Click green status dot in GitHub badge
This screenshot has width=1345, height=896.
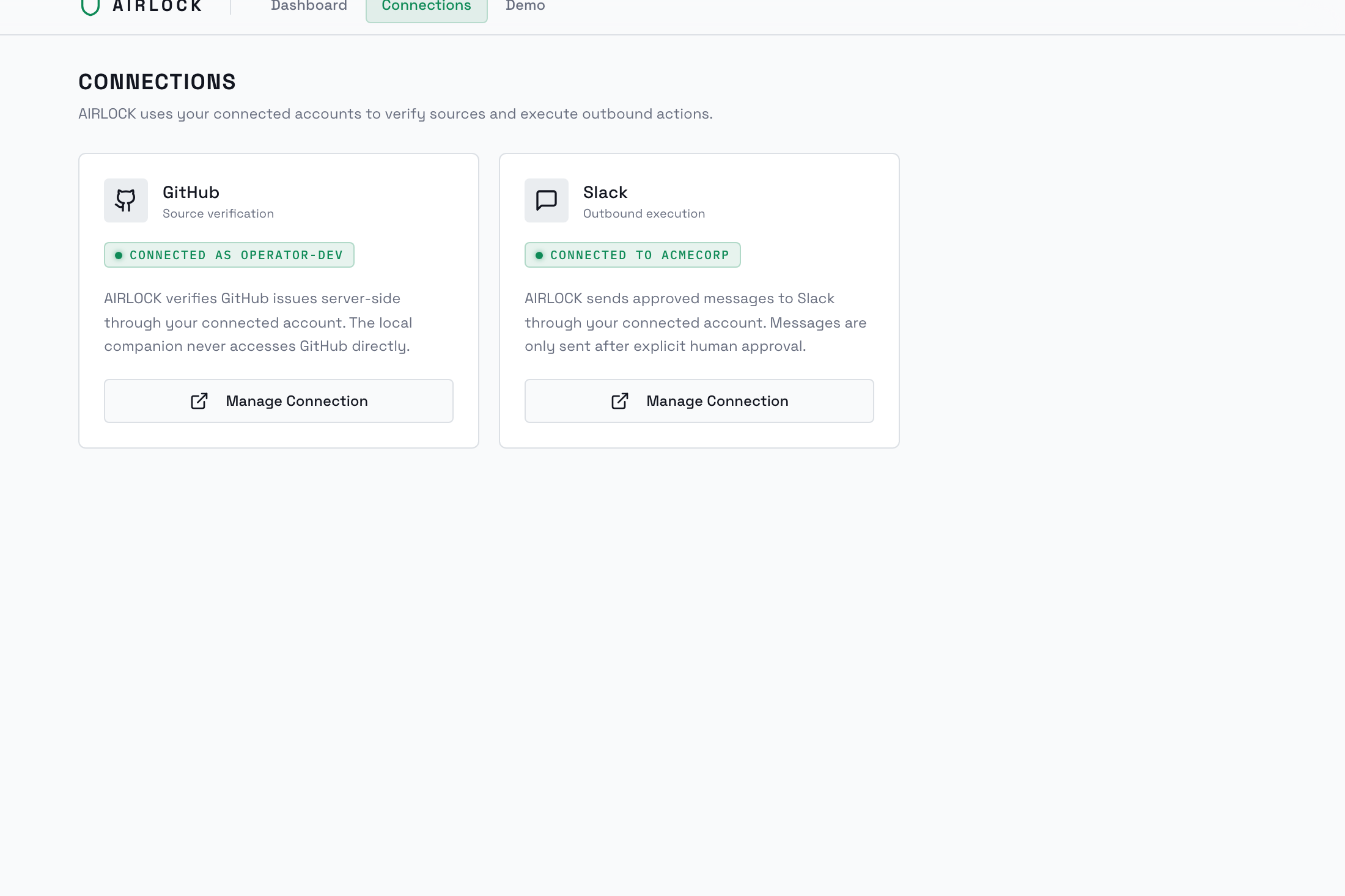click(119, 255)
